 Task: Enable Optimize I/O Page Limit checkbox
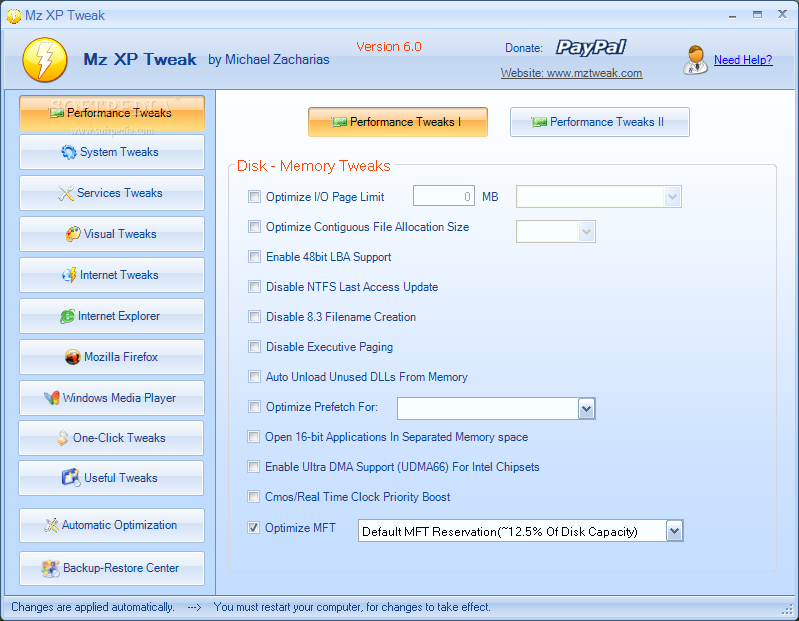pyautogui.click(x=254, y=197)
